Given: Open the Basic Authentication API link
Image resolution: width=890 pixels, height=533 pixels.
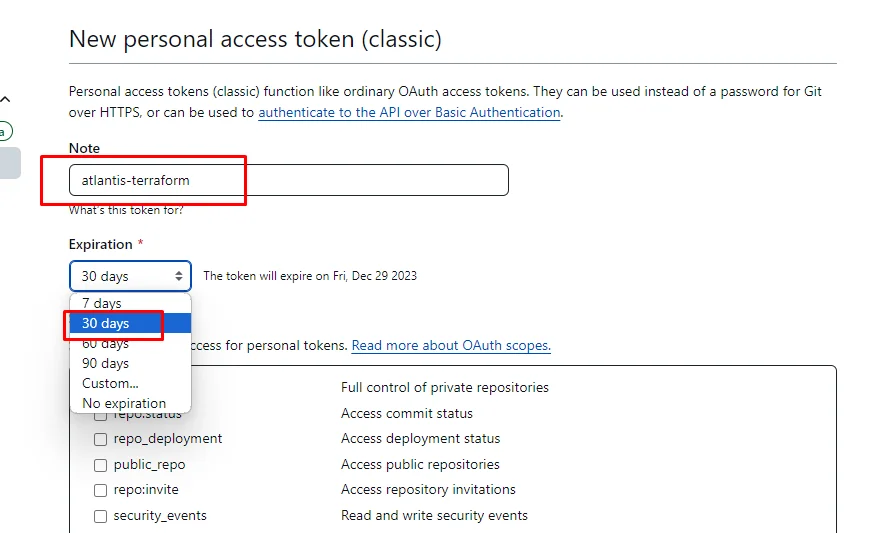Looking at the screenshot, I should tap(409, 113).
